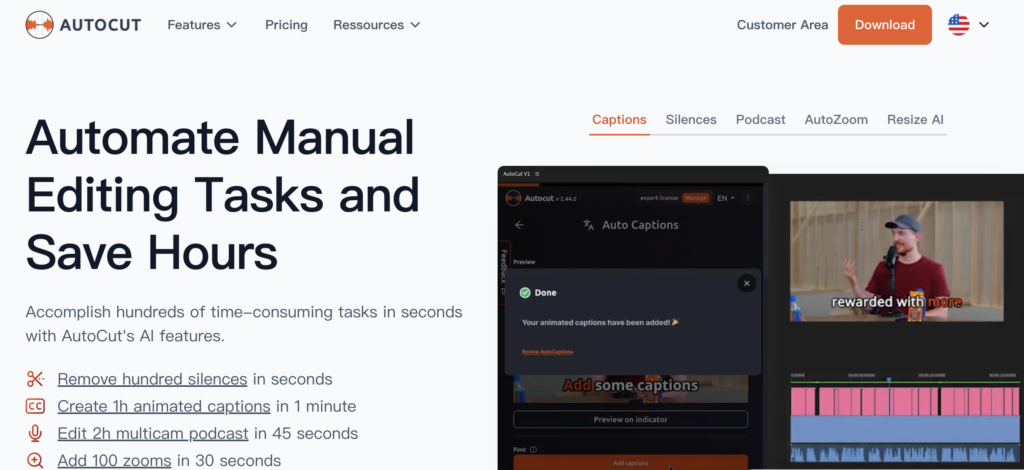The width and height of the screenshot is (1024, 470).
Task: Open the three-dot menu in the Autocut panel
Action: coord(748,198)
